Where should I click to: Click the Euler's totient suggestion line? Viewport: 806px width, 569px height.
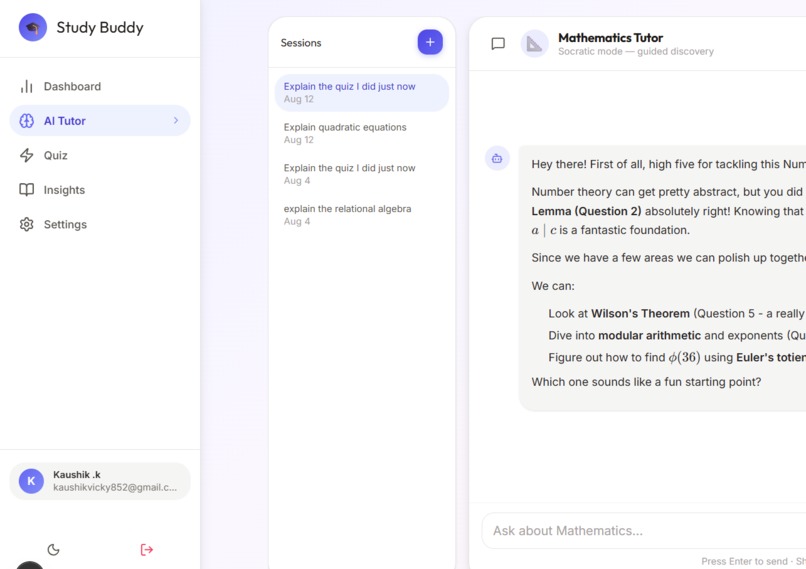[676, 358]
